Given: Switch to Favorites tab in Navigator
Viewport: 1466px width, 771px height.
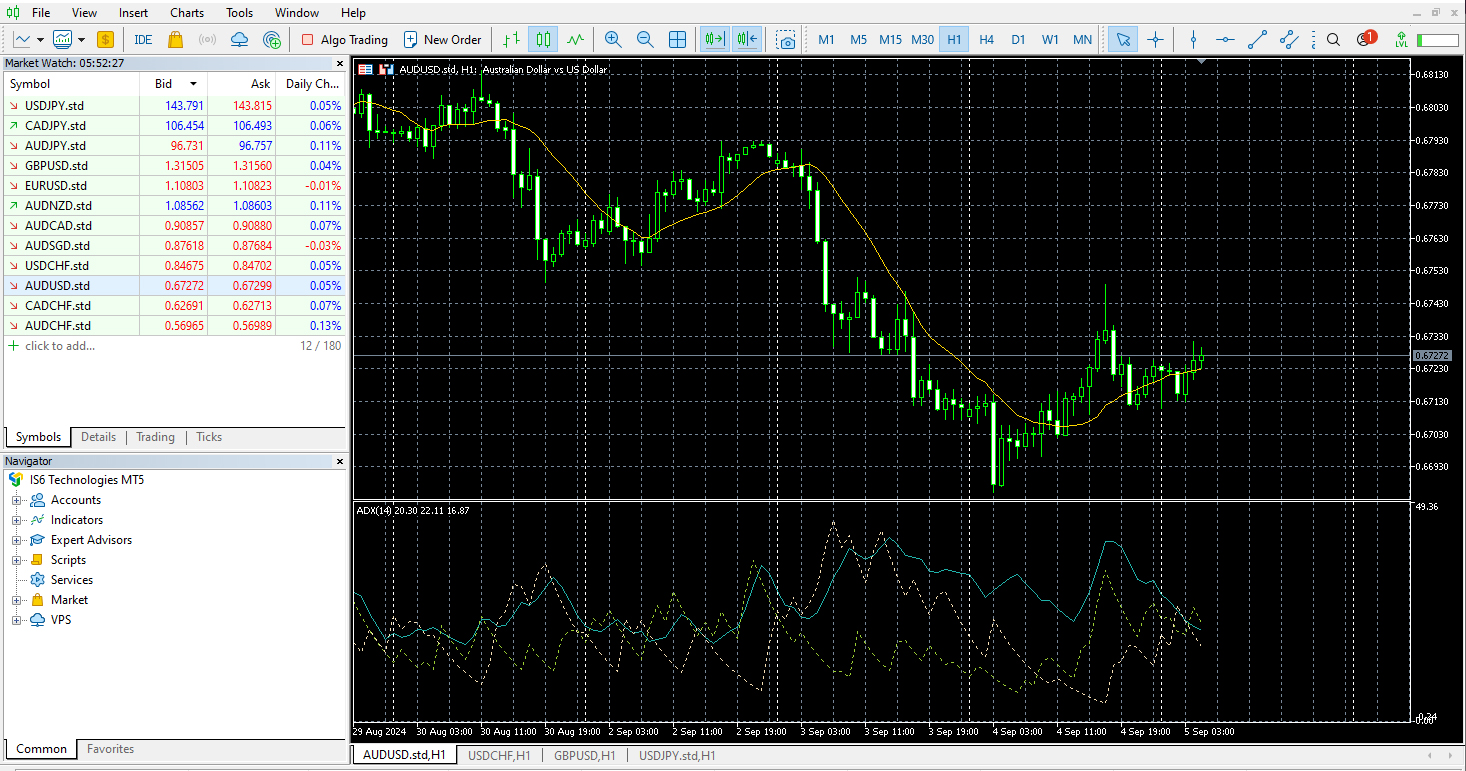Looking at the screenshot, I should pyautogui.click(x=110, y=749).
